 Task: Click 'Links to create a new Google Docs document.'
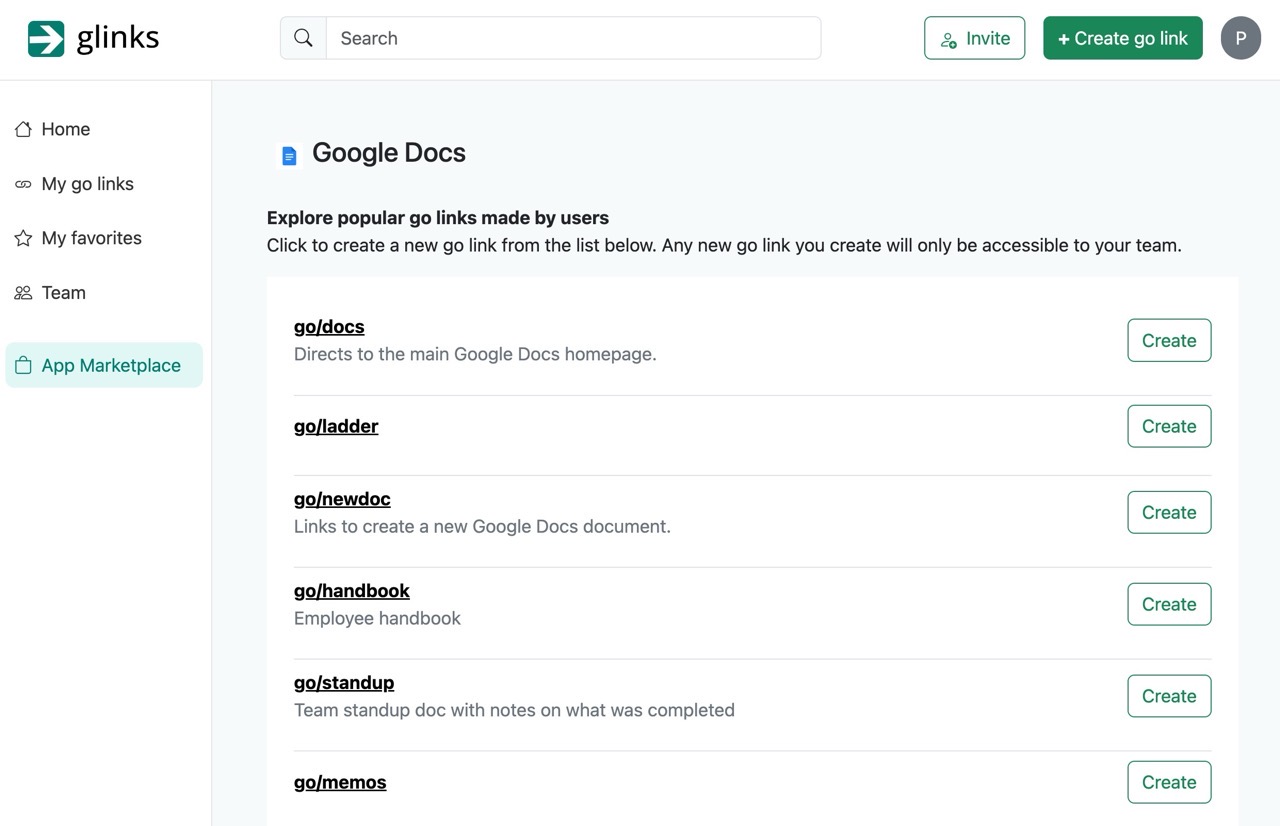[x=482, y=526]
